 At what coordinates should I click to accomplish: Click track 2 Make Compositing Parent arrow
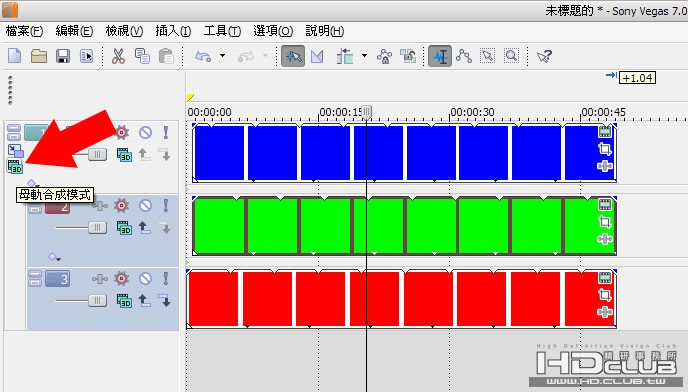pyautogui.click(x=144, y=228)
